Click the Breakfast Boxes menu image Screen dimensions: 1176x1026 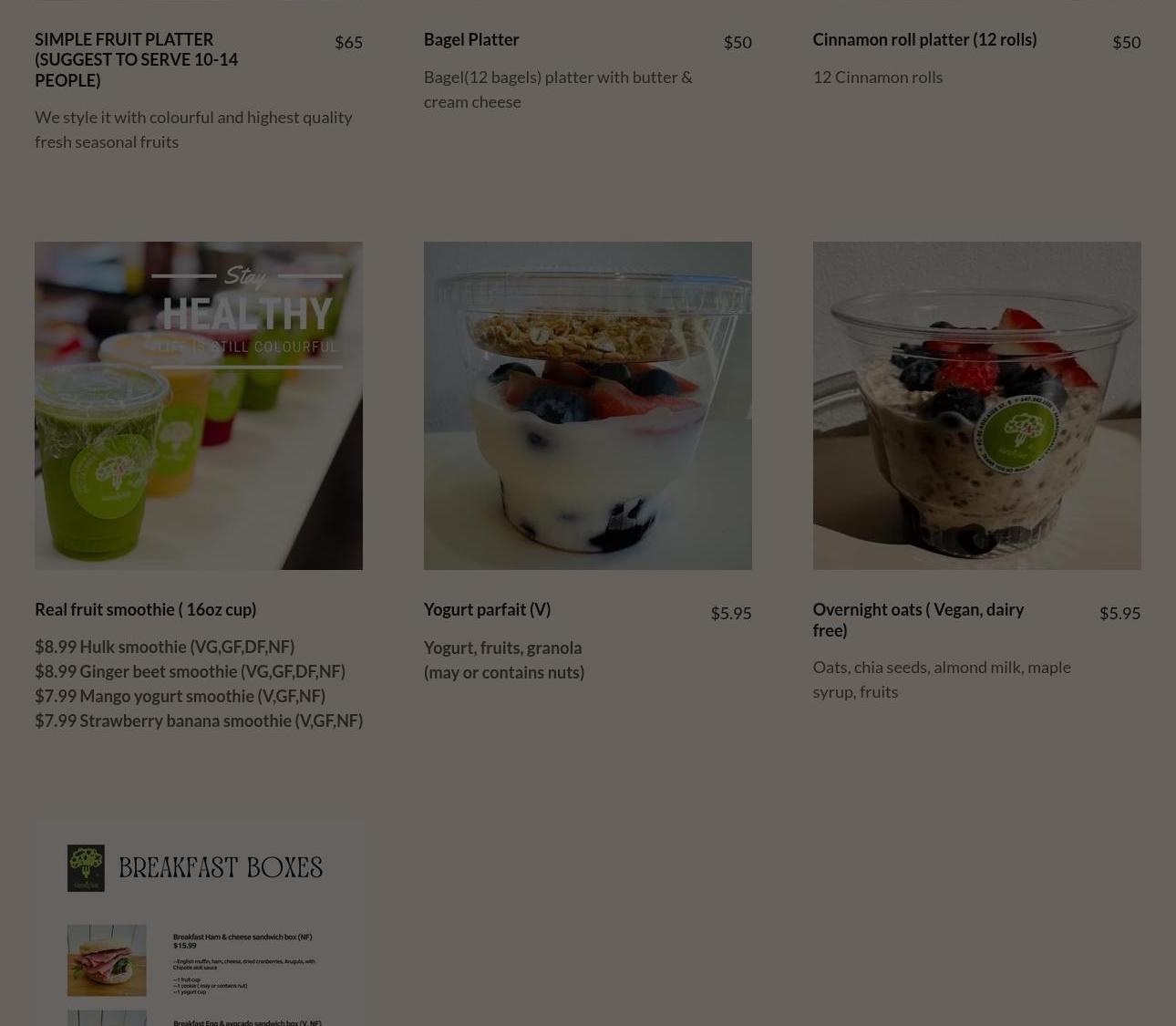pos(199,923)
